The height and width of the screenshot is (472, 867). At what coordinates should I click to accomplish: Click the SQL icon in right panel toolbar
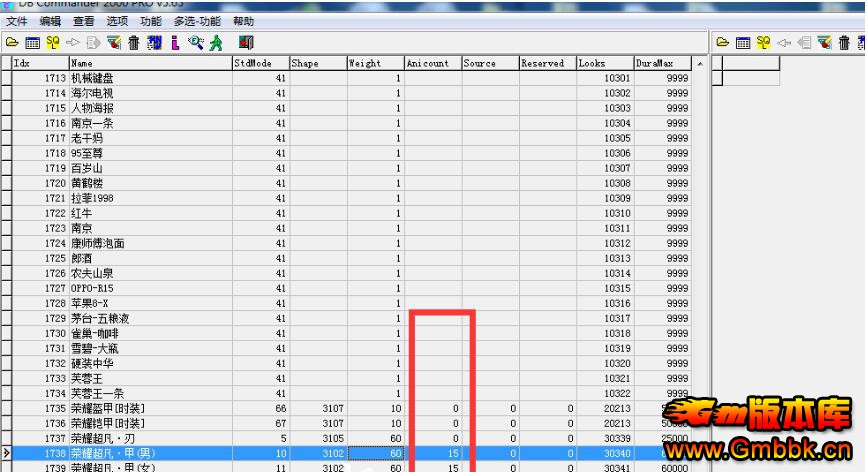pos(763,43)
